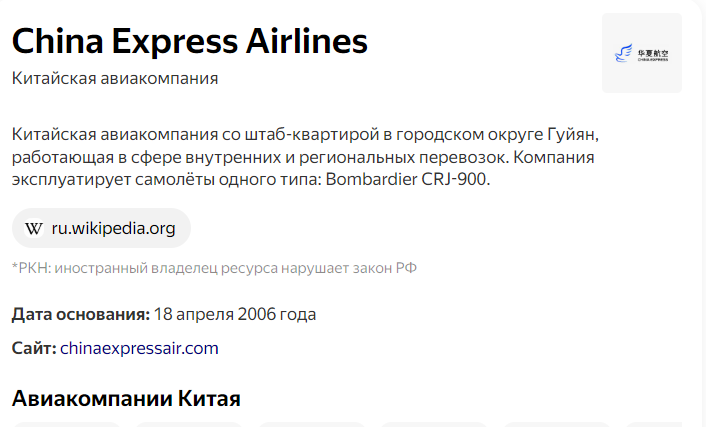Click the China Express Airlines title
The image size is (706, 427).
pos(190,41)
